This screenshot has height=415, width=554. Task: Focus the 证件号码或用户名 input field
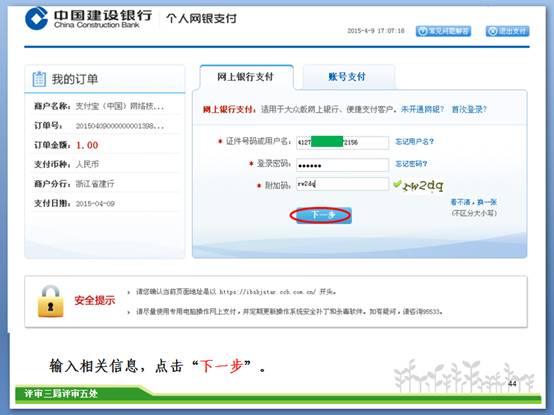(342, 143)
